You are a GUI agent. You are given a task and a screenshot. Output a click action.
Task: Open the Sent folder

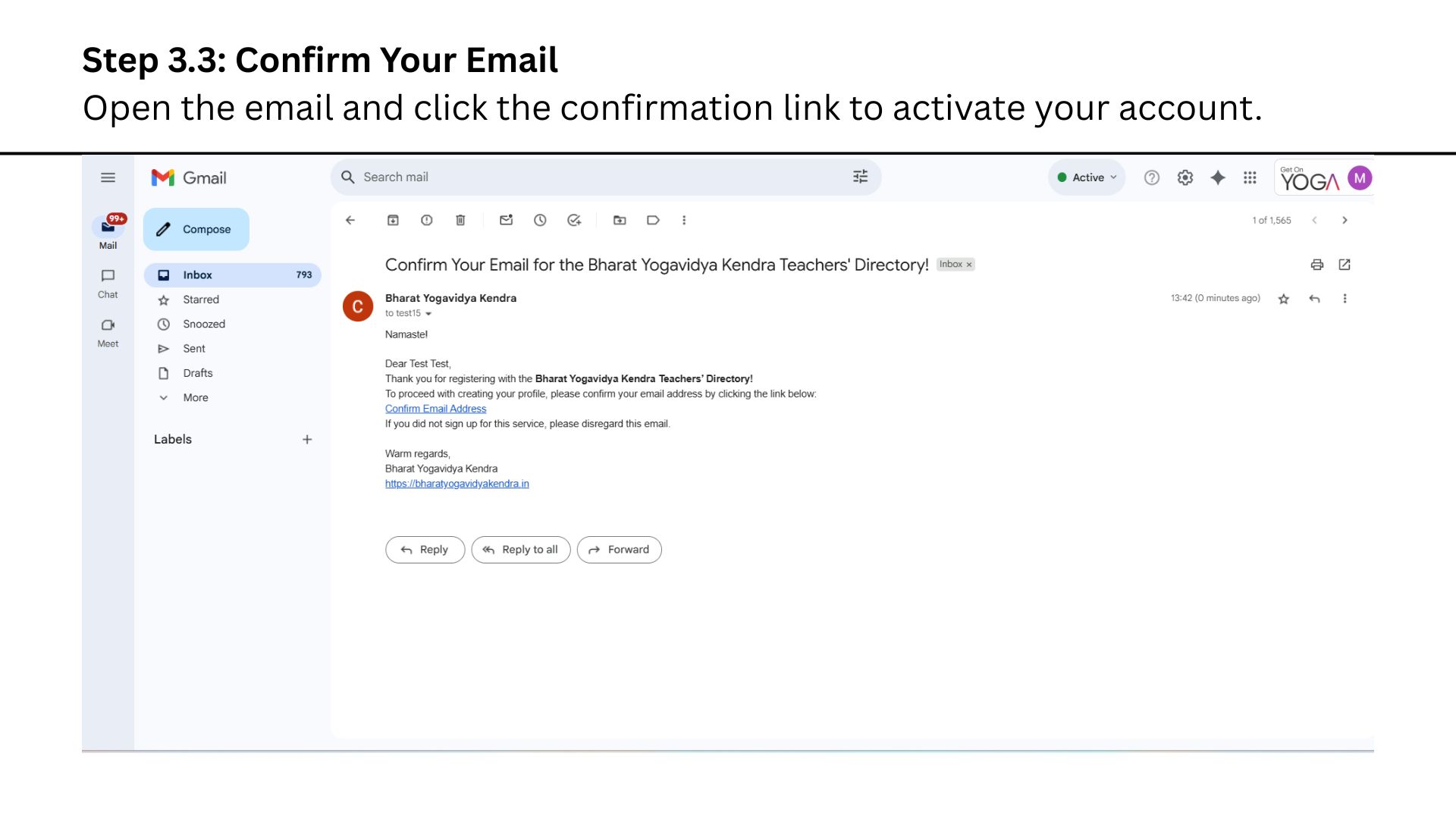coord(194,349)
